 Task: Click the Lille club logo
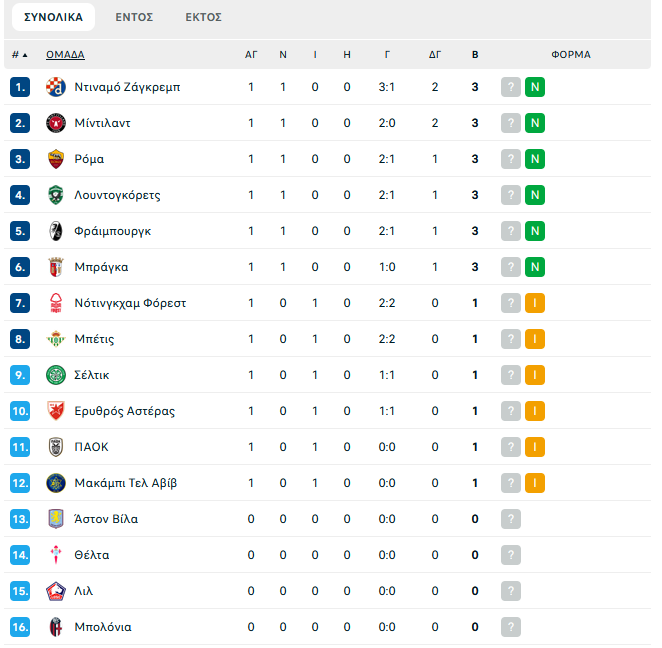(56, 591)
